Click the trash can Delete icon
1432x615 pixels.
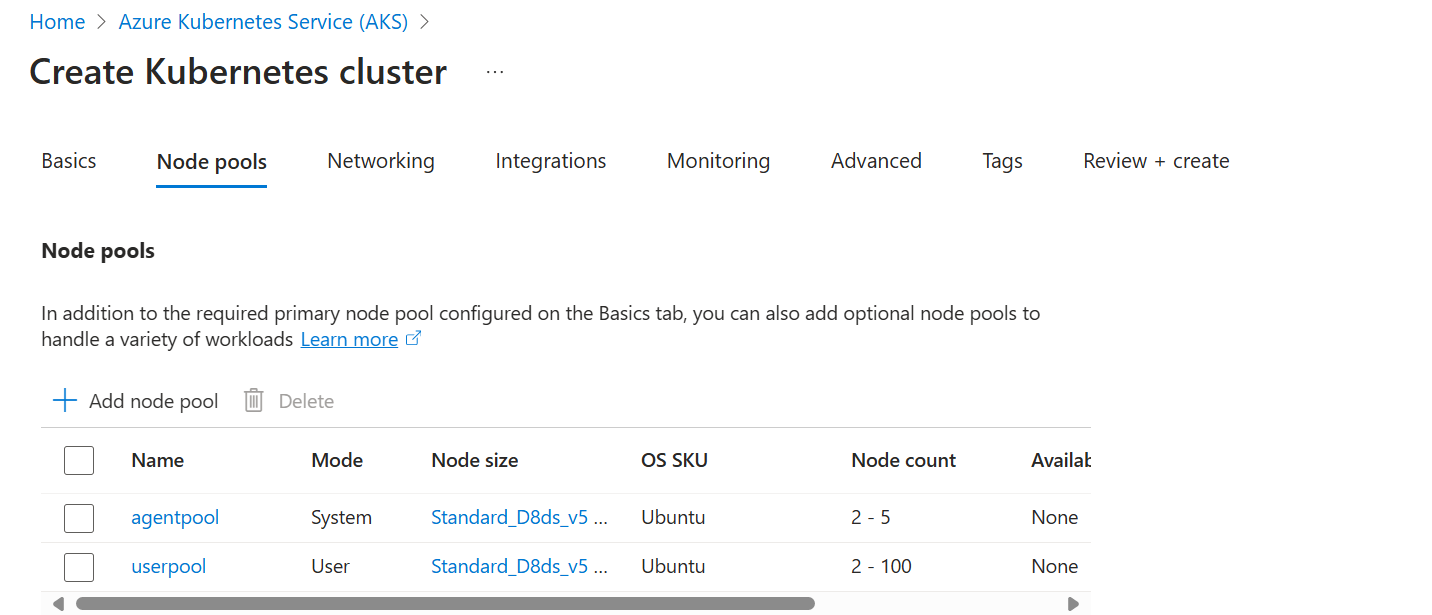[254, 401]
